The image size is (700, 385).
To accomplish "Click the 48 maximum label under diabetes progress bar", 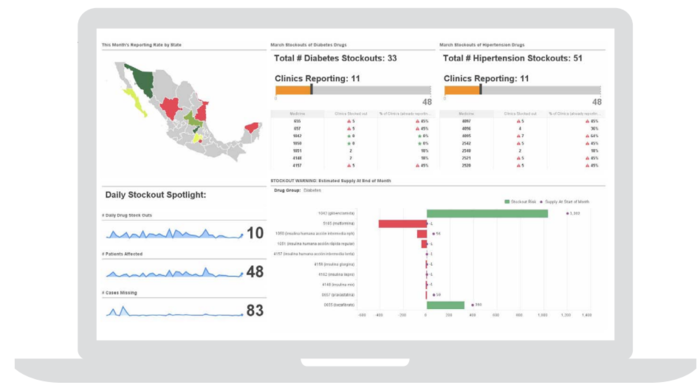I will click(427, 102).
